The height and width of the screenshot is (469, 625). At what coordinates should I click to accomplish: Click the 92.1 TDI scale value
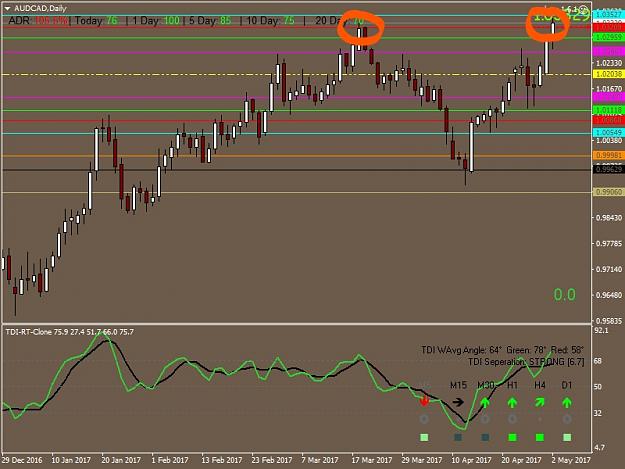(x=601, y=330)
